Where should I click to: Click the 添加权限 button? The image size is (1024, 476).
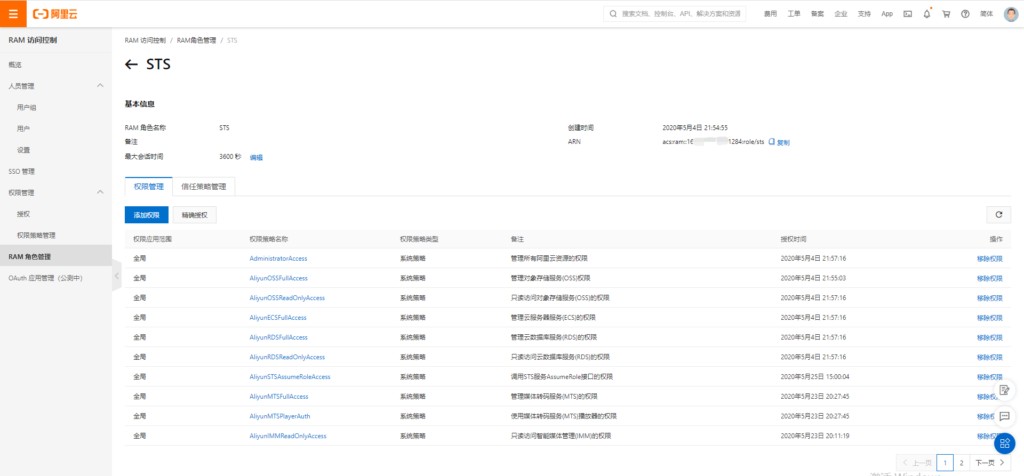click(146, 215)
